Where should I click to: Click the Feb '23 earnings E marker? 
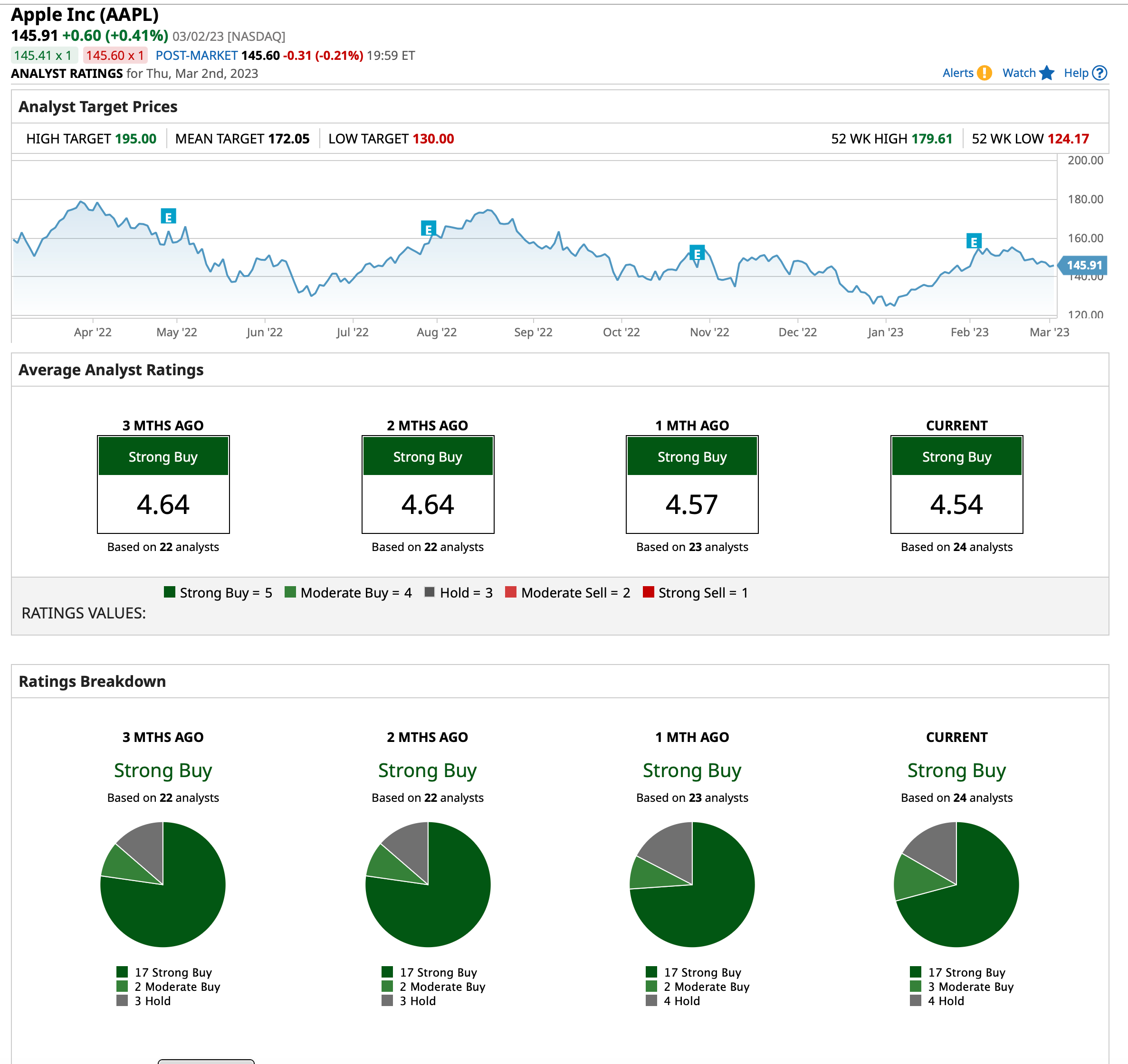point(974,241)
